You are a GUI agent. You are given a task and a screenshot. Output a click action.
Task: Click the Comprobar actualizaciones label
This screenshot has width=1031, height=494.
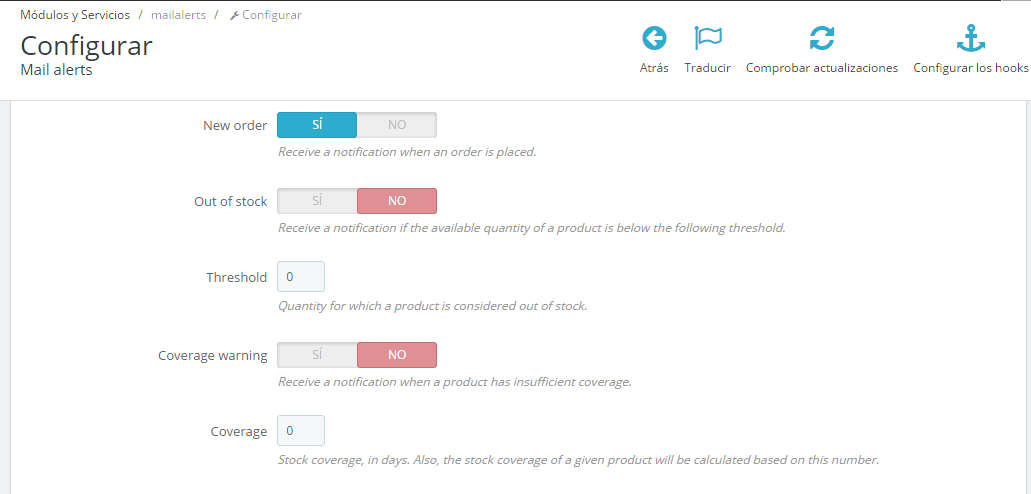[822, 68]
